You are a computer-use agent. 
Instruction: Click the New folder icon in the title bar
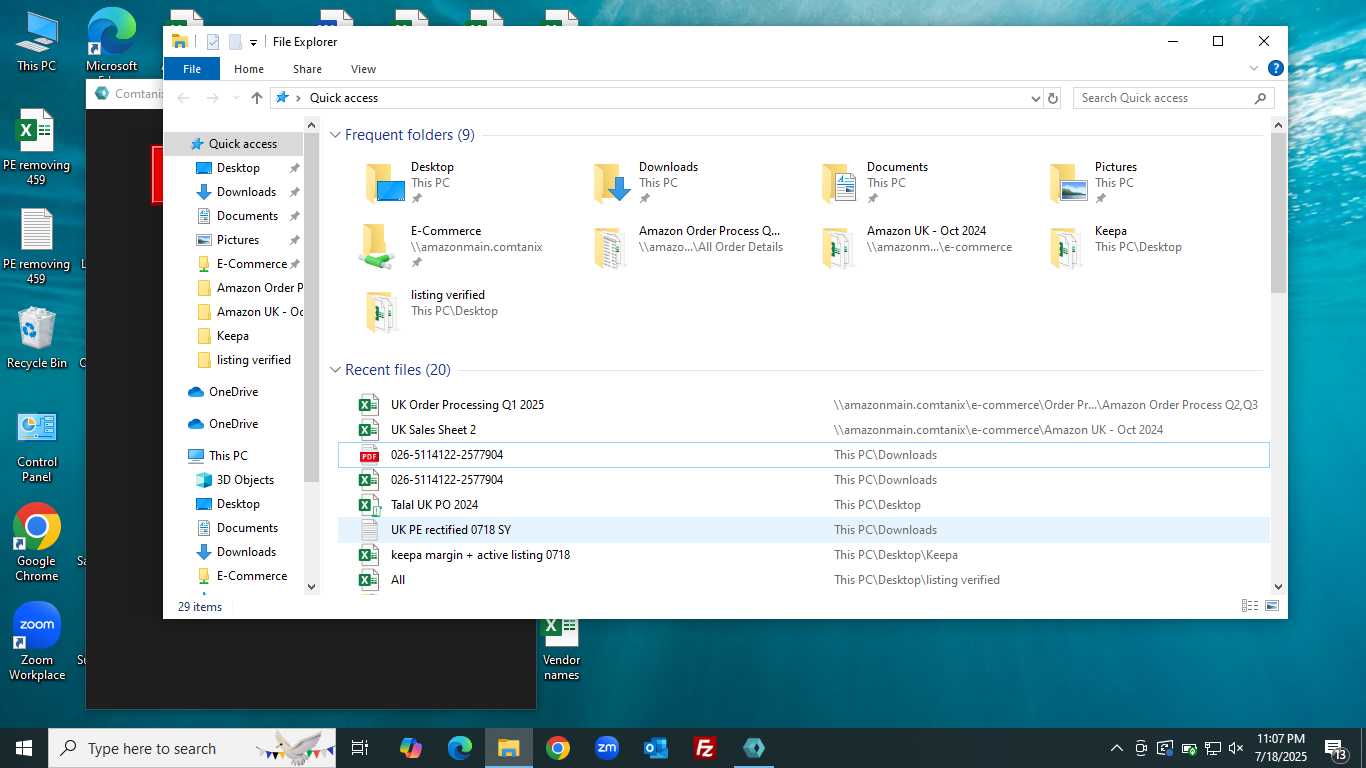coord(235,42)
